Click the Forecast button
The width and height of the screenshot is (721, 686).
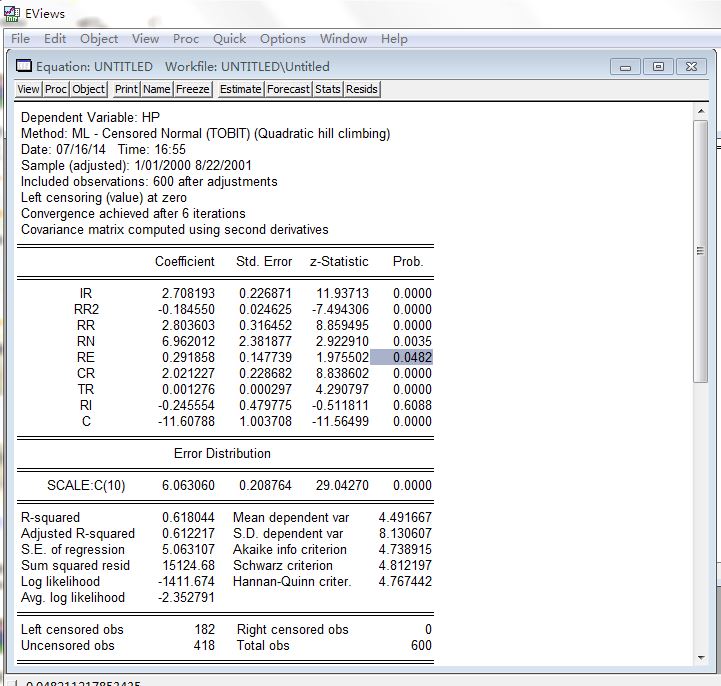(x=288, y=89)
